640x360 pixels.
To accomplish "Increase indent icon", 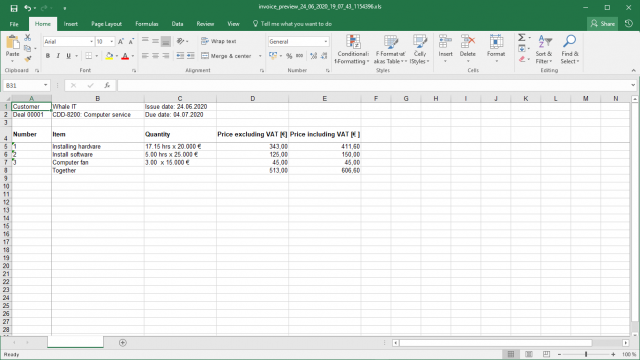I will pyautogui.click(x=191, y=56).
